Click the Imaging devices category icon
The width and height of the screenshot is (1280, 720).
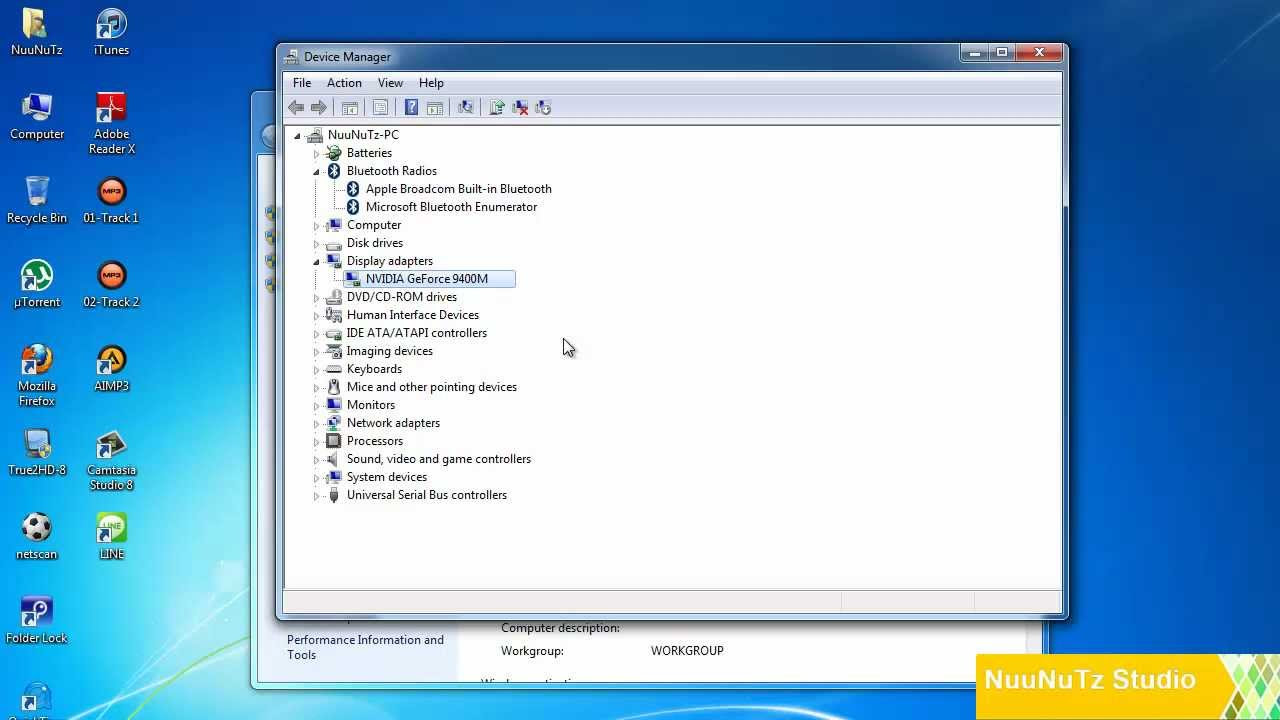click(x=334, y=351)
